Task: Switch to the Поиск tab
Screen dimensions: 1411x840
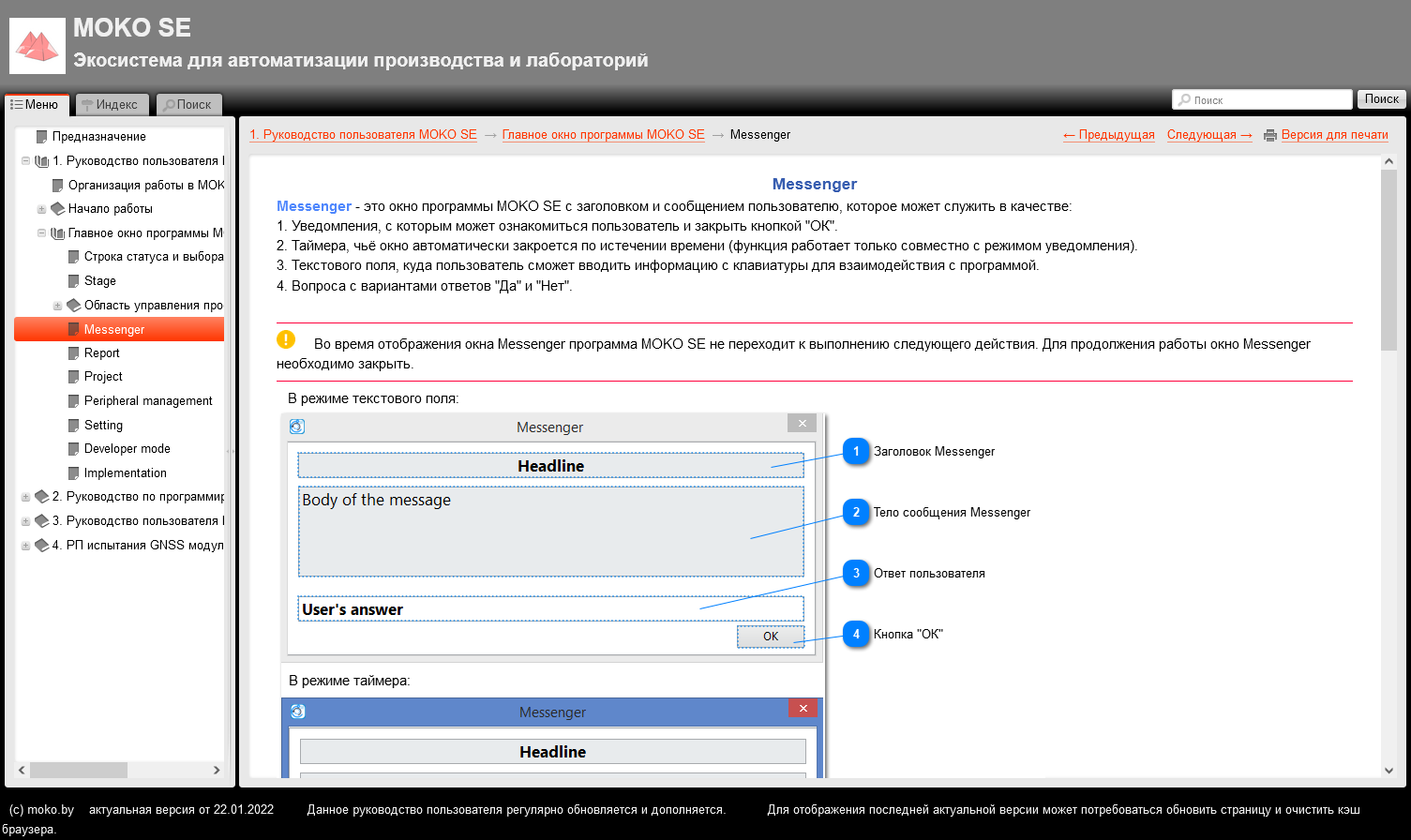Action: pyautogui.click(x=188, y=104)
